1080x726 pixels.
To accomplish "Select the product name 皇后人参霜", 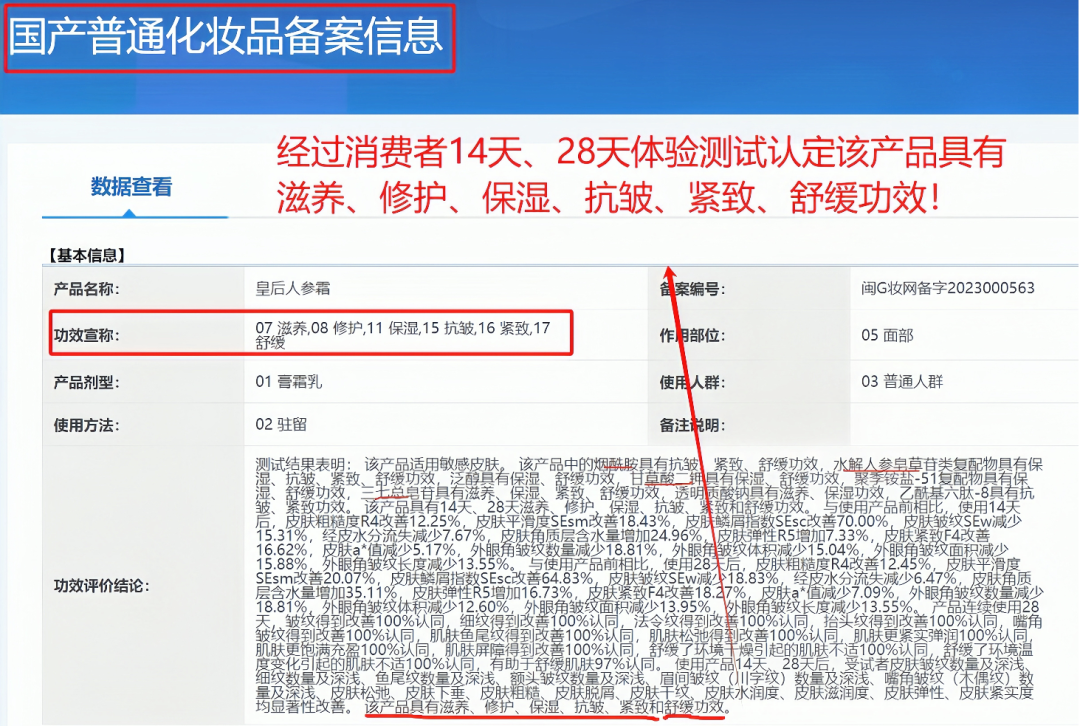I will (293, 289).
